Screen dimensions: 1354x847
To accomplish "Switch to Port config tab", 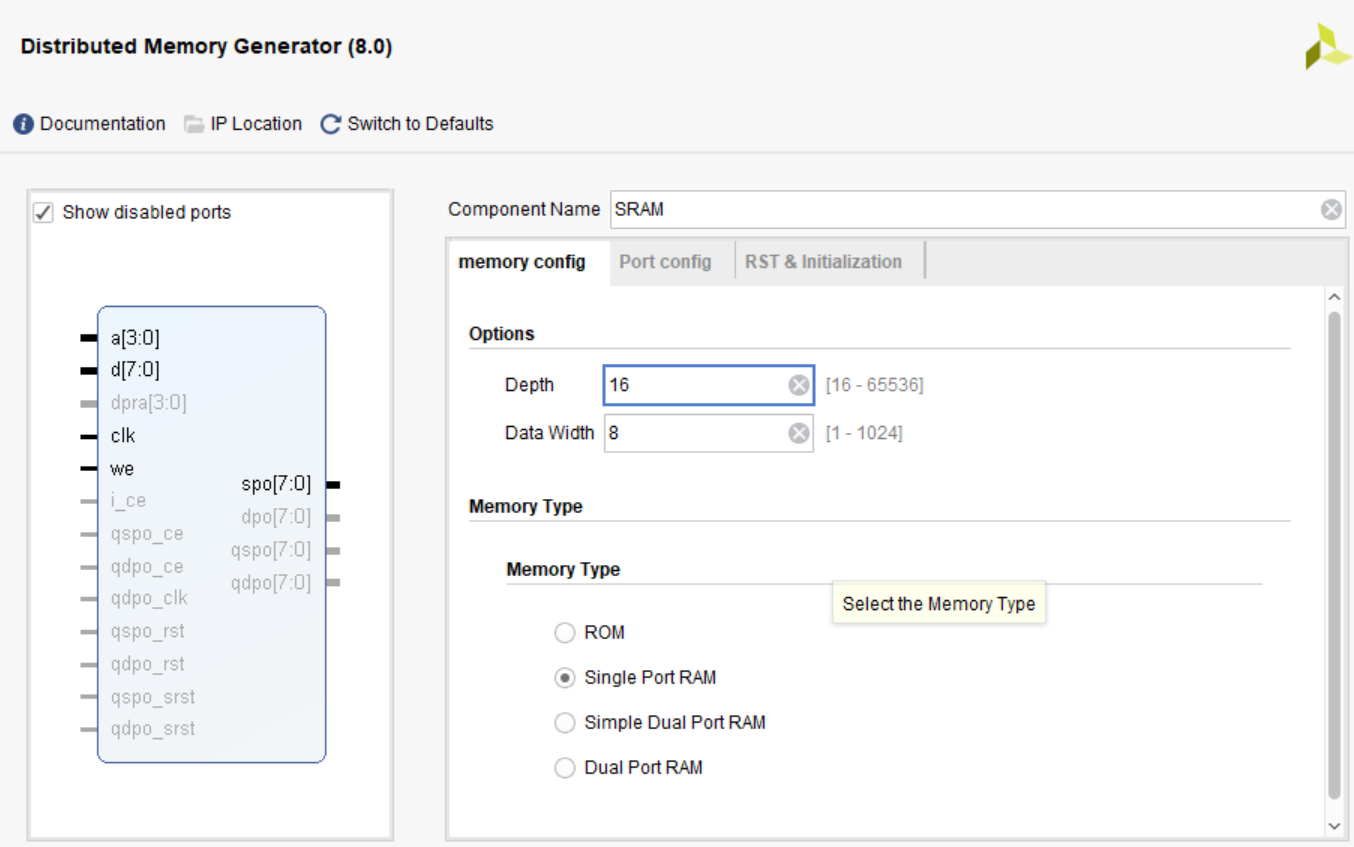I will coord(665,262).
